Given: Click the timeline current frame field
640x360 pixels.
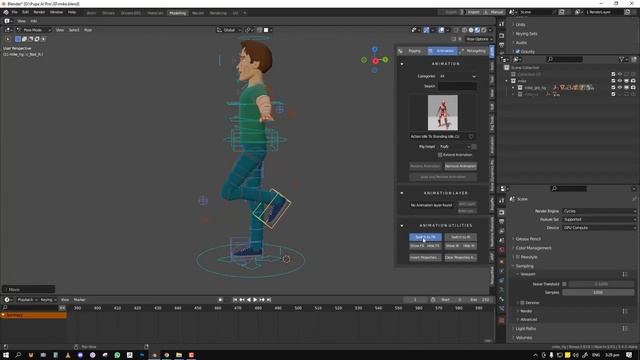Looking at the screenshot, I should coord(415,300).
